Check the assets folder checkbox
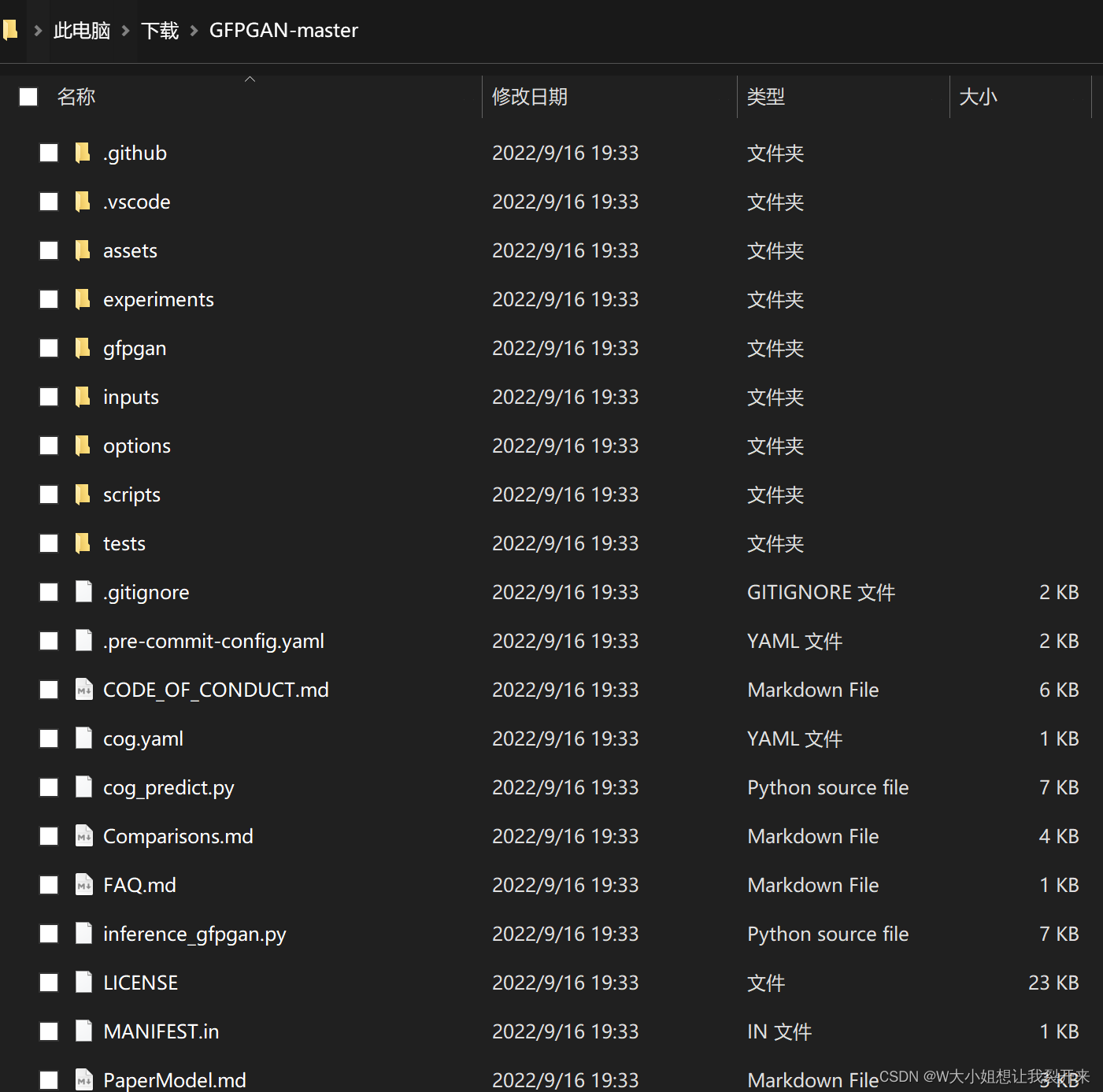The image size is (1103, 1092). pos(49,250)
